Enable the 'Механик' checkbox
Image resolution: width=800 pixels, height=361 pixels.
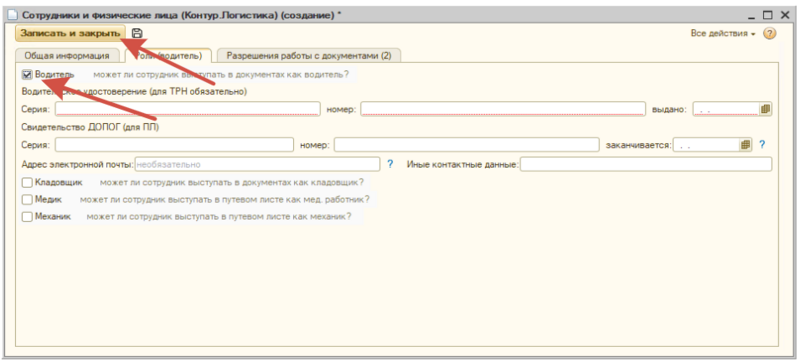coord(27,217)
